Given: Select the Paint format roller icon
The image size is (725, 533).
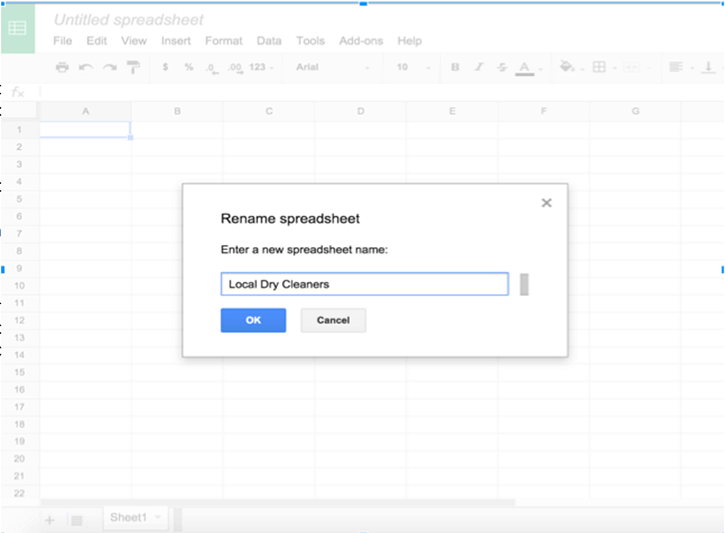Looking at the screenshot, I should tap(133, 67).
